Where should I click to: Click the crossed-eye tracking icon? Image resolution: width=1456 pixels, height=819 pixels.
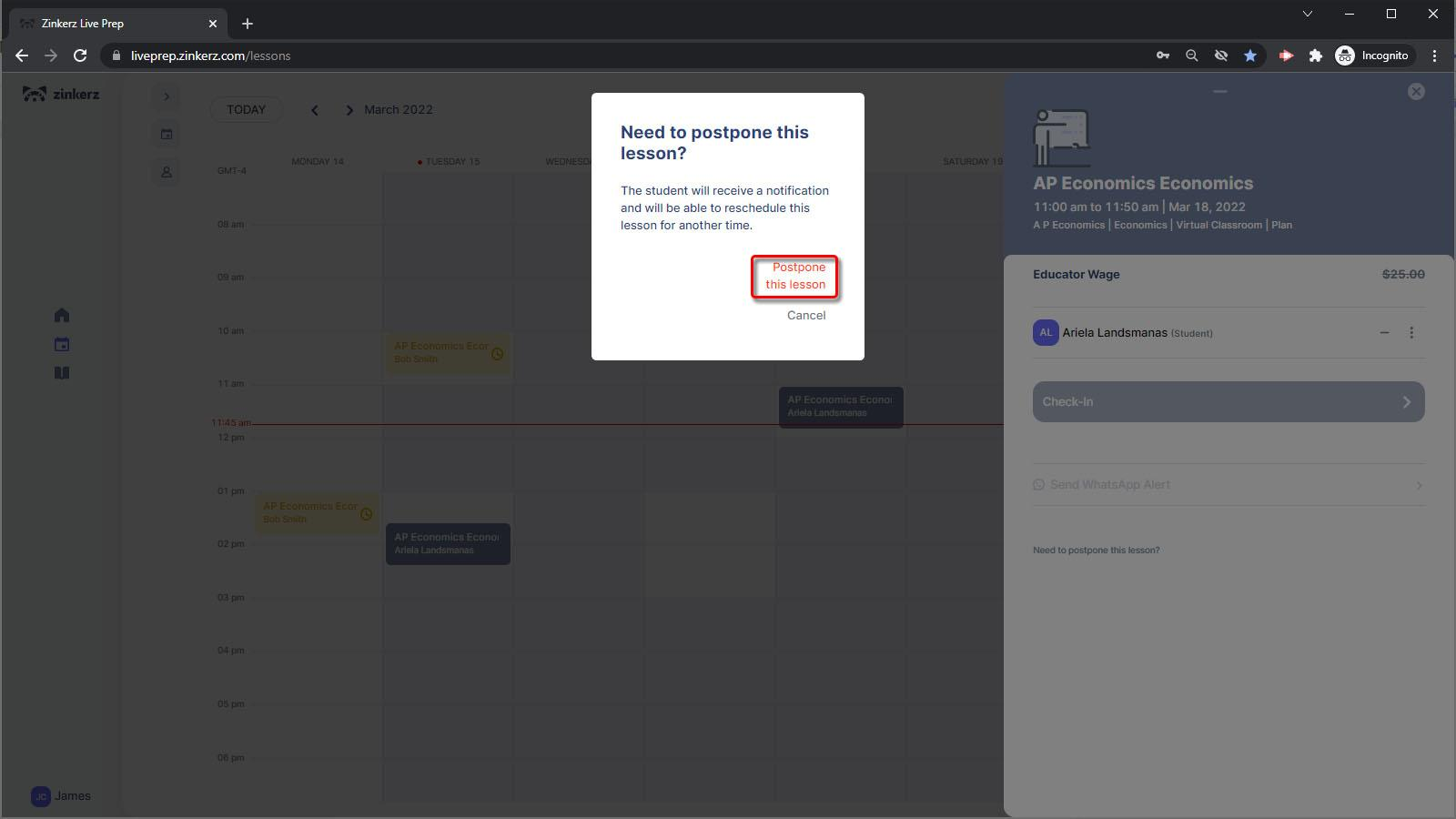[x=1221, y=56]
